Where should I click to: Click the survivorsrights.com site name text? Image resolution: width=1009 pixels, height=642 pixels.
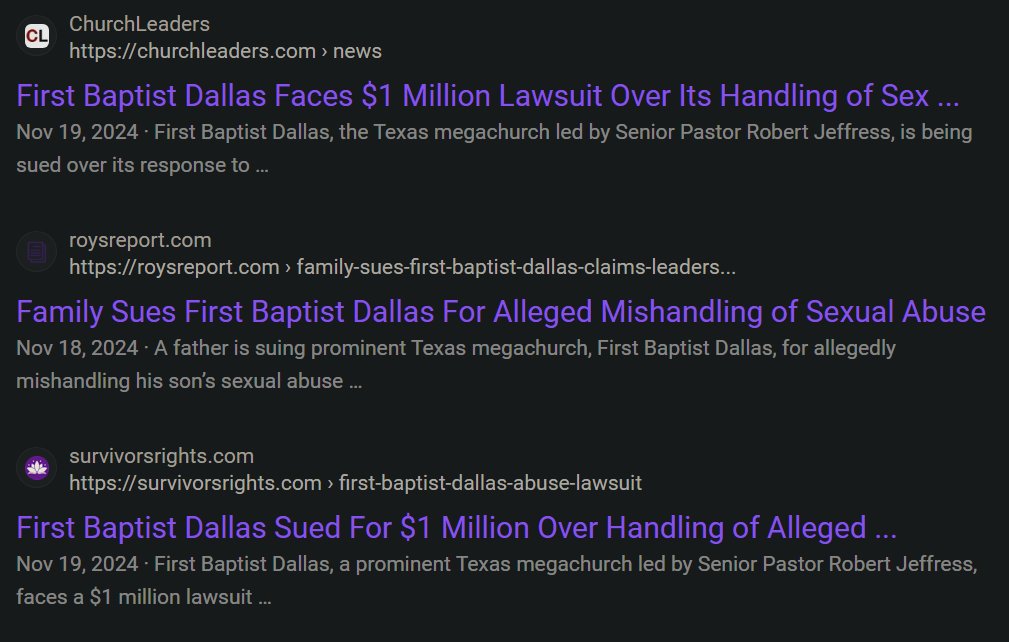point(162,456)
